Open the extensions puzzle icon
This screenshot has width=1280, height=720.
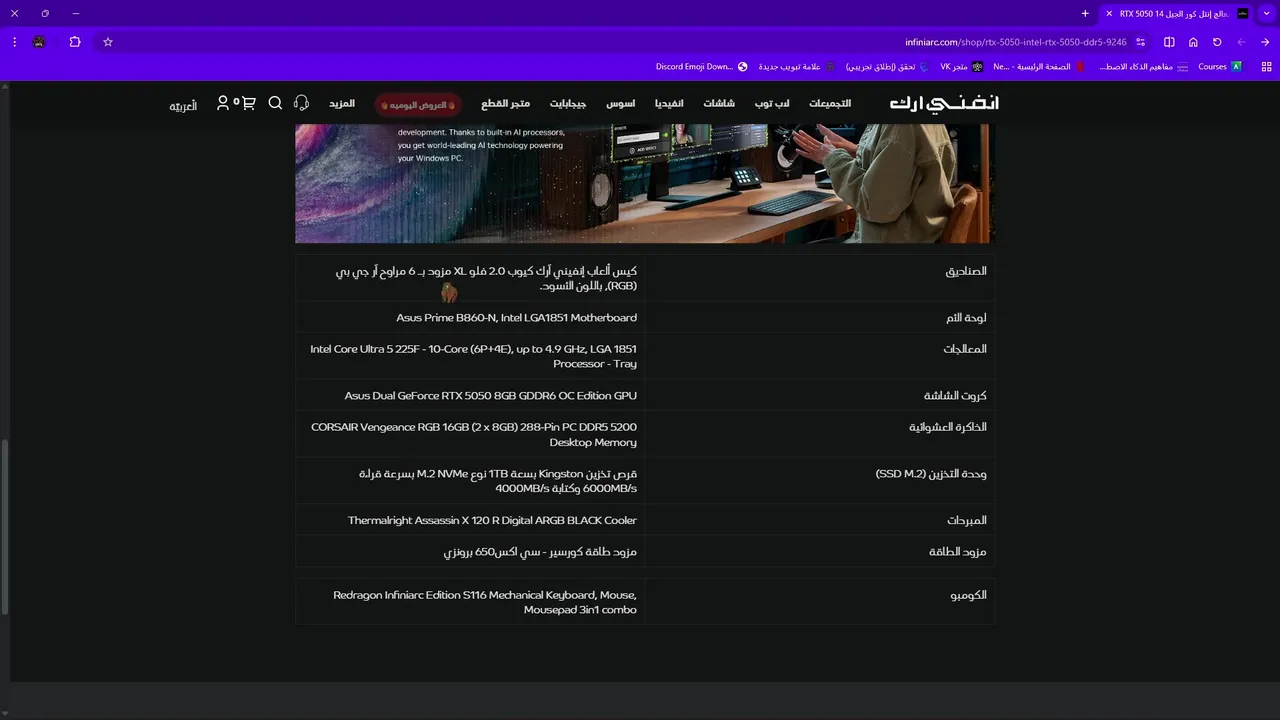(75, 42)
